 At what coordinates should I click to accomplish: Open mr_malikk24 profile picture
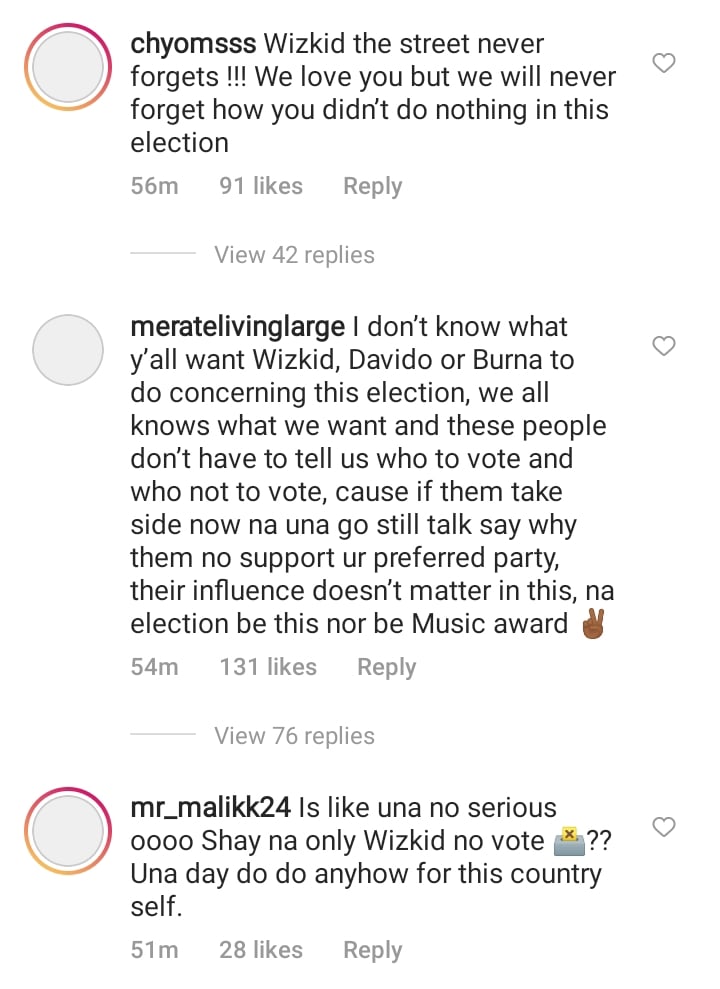tap(68, 832)
